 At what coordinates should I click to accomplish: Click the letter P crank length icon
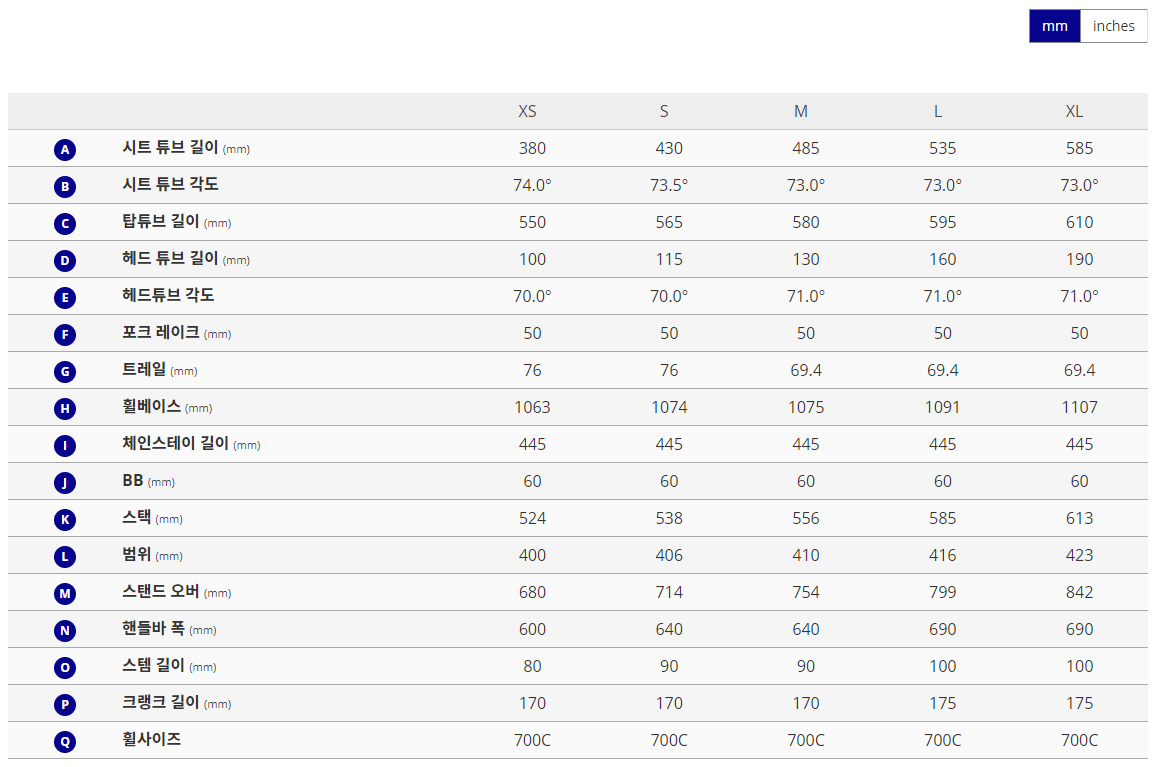click(x=65, y=705)
